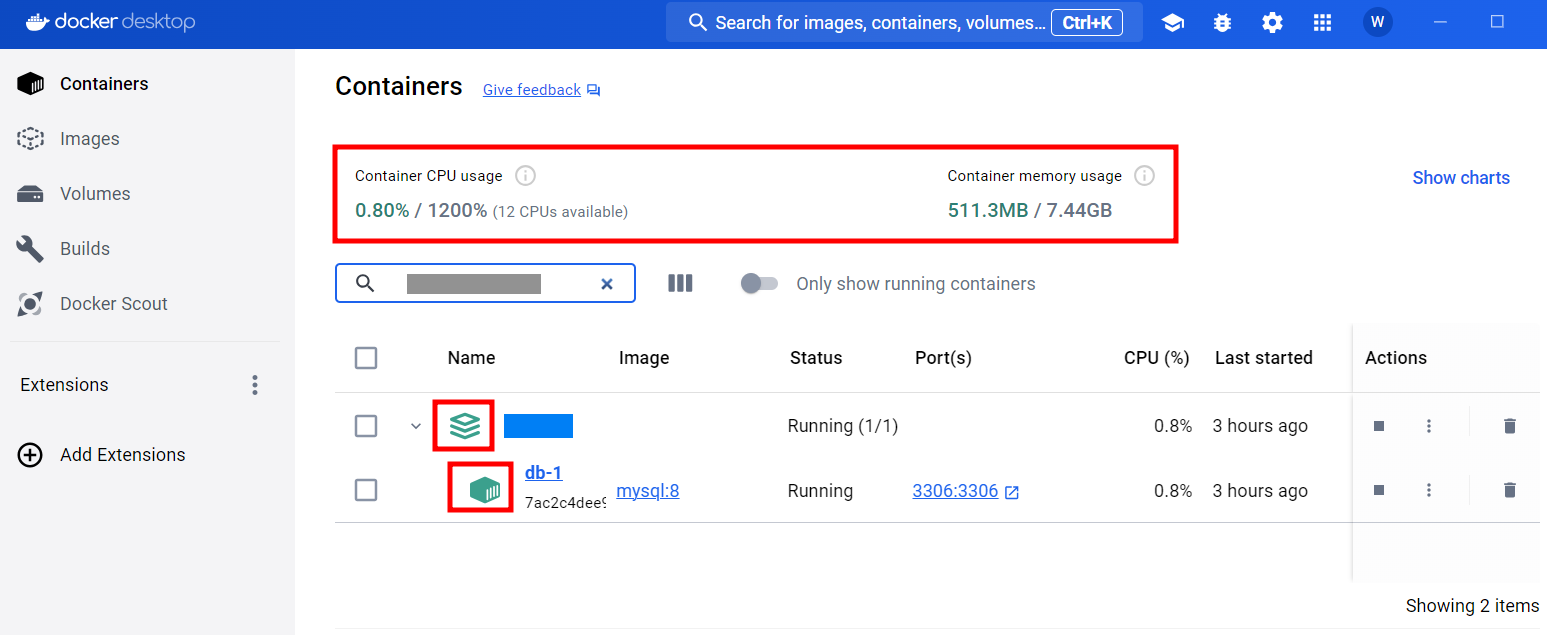
Task: Open Docker Desktop settings gear
Action: [1272, 22]
